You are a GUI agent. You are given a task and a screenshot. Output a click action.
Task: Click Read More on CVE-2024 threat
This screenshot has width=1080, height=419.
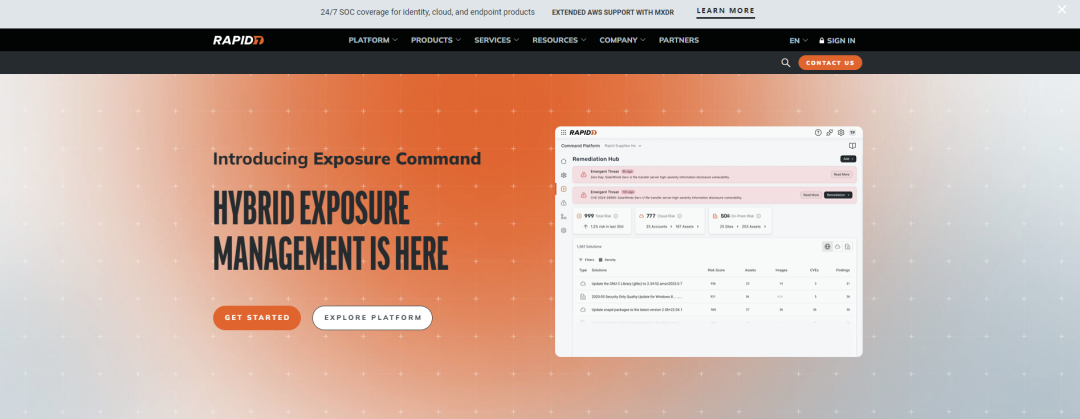[811, 195]
